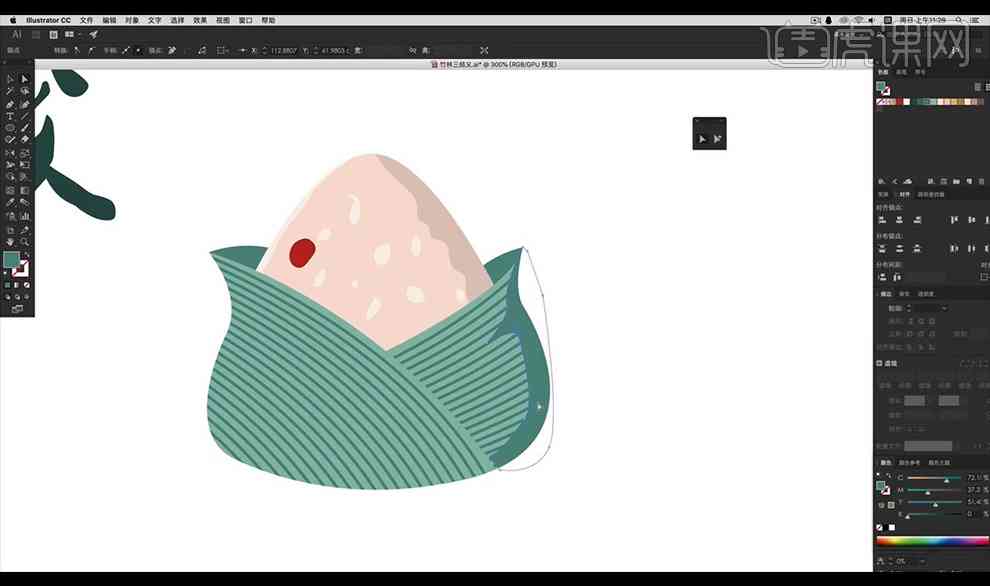Click the X coordinate field in the control bar
This screenshot has width=990, height=586.
point(283,50)
